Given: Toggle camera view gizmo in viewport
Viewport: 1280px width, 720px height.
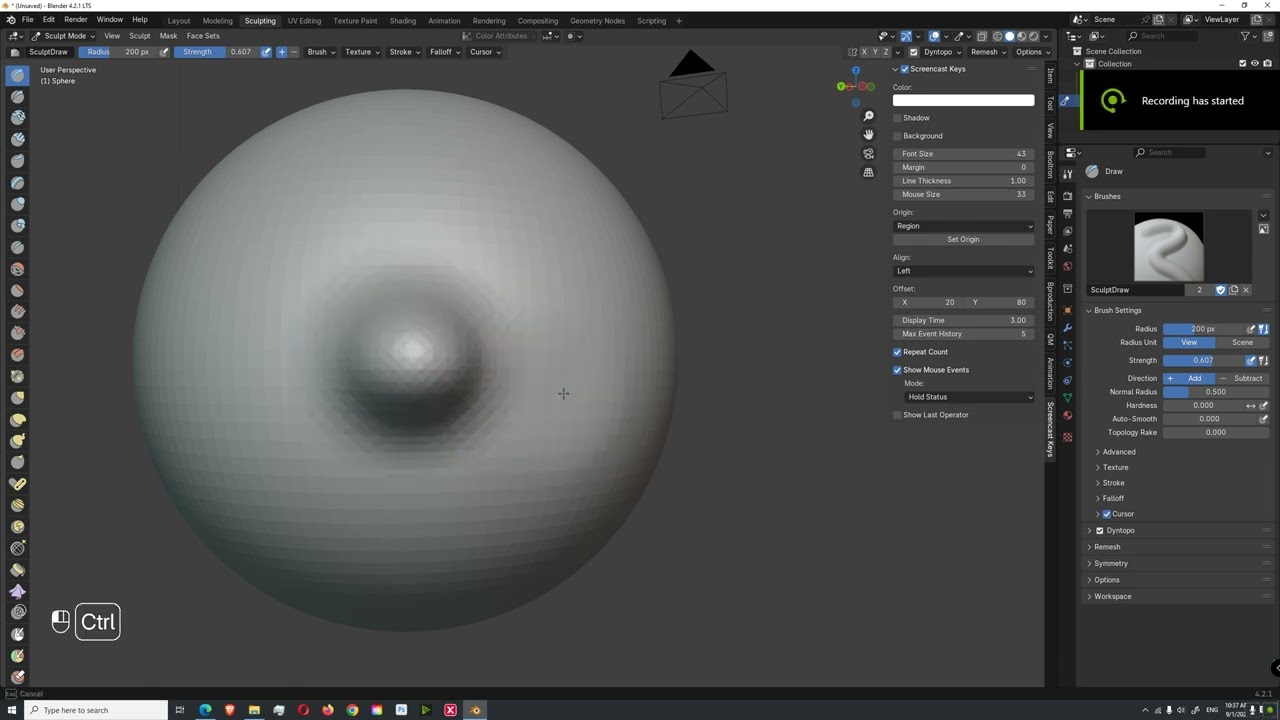Looking at the screenshot, I should click(868, 154).
